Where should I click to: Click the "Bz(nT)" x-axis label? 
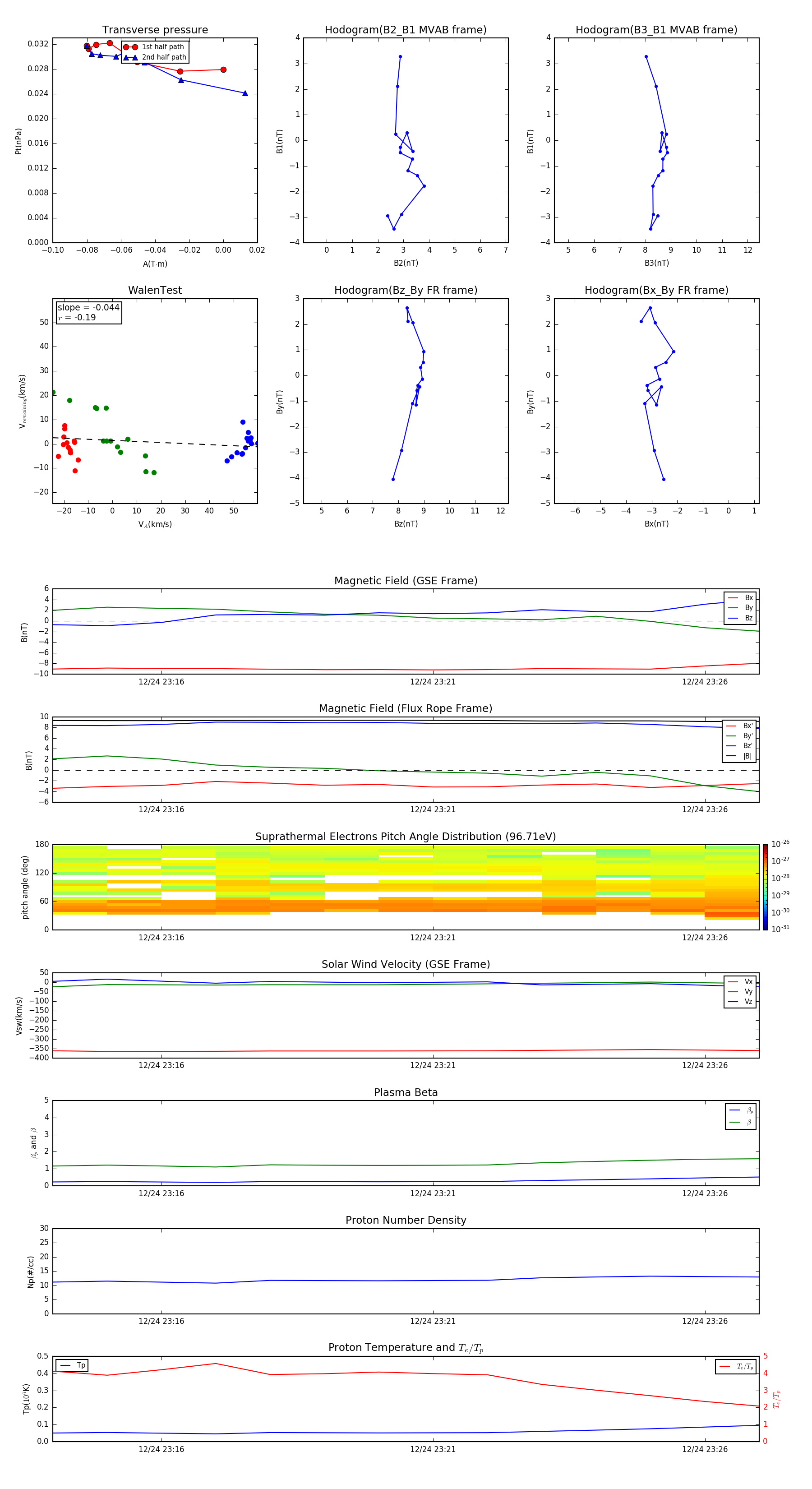coord(406,524)
